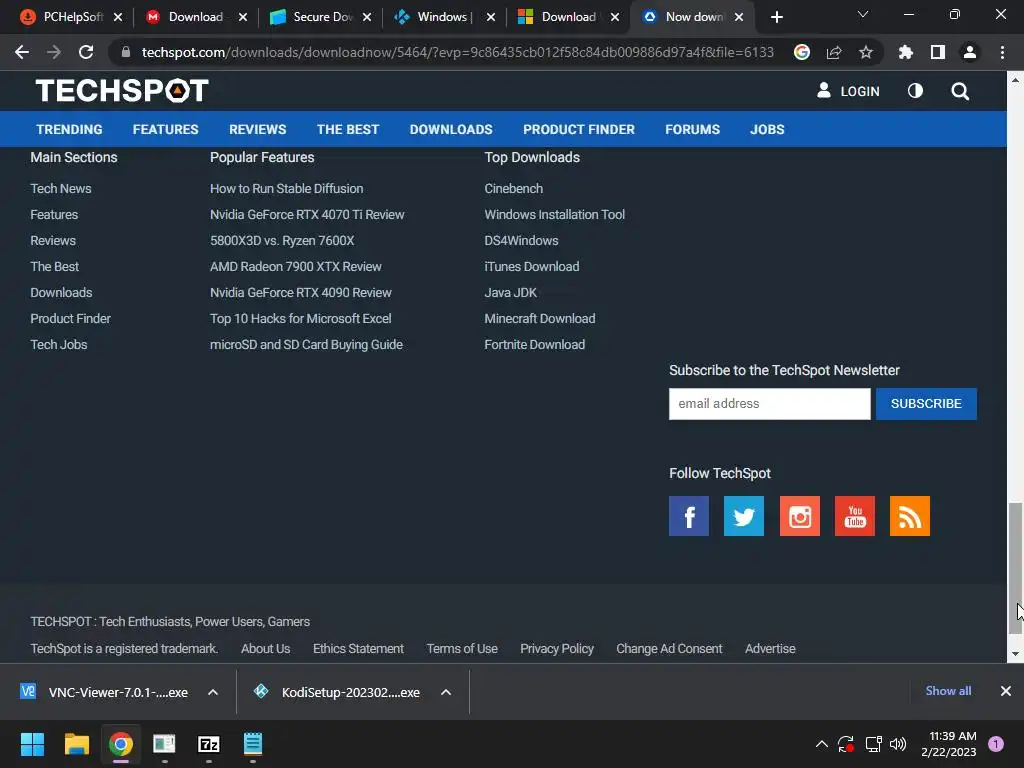Show hidden system tray icons
Image resolution: width=1024 pixels, height=768 pixels.
(x=822, y=744)
